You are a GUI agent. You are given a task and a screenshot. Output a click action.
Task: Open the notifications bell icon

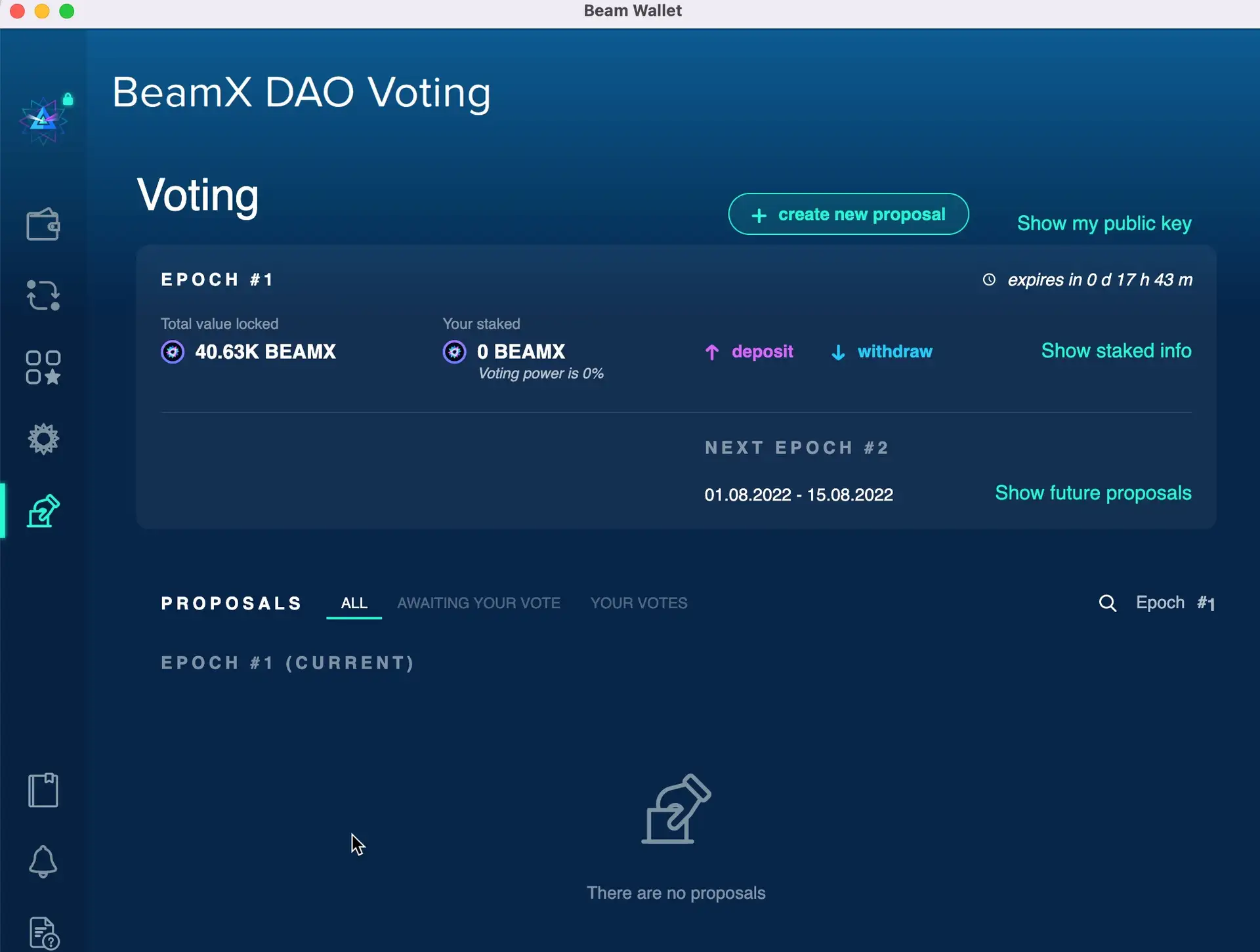tap(43, 861)
